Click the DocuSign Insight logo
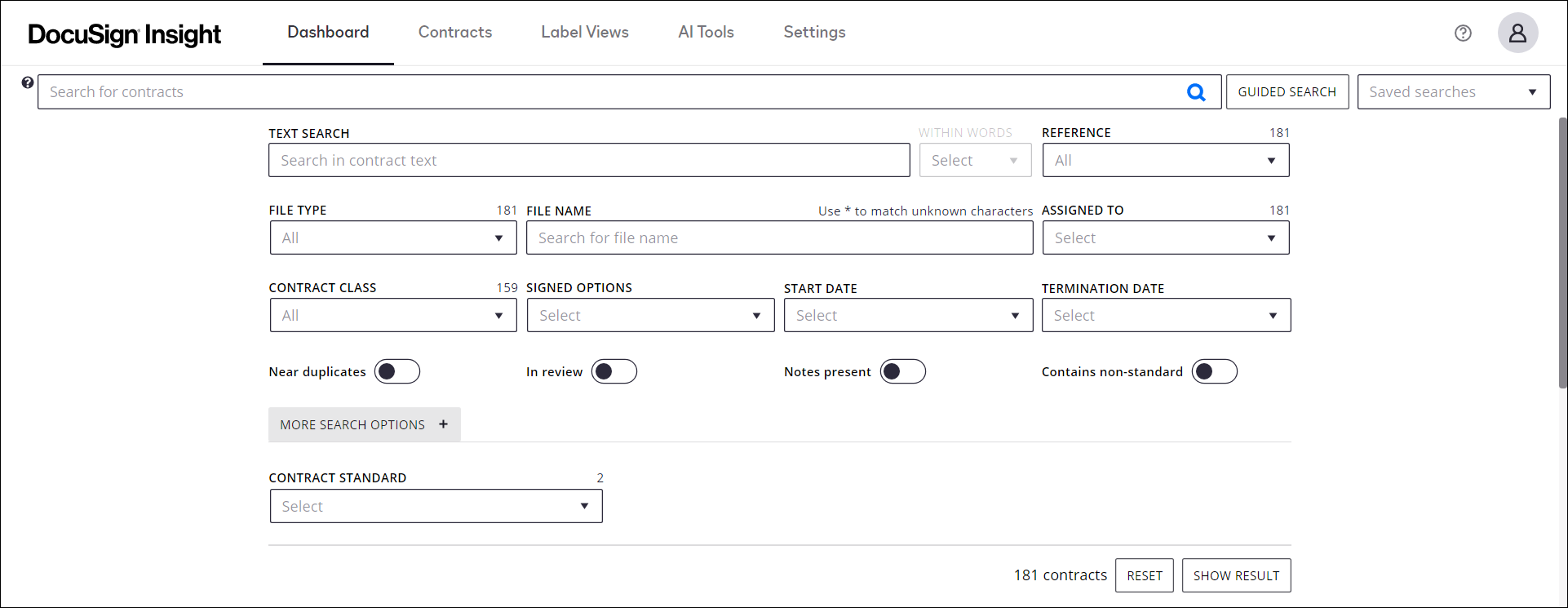The image size is (1568, 608). [125, 34]
